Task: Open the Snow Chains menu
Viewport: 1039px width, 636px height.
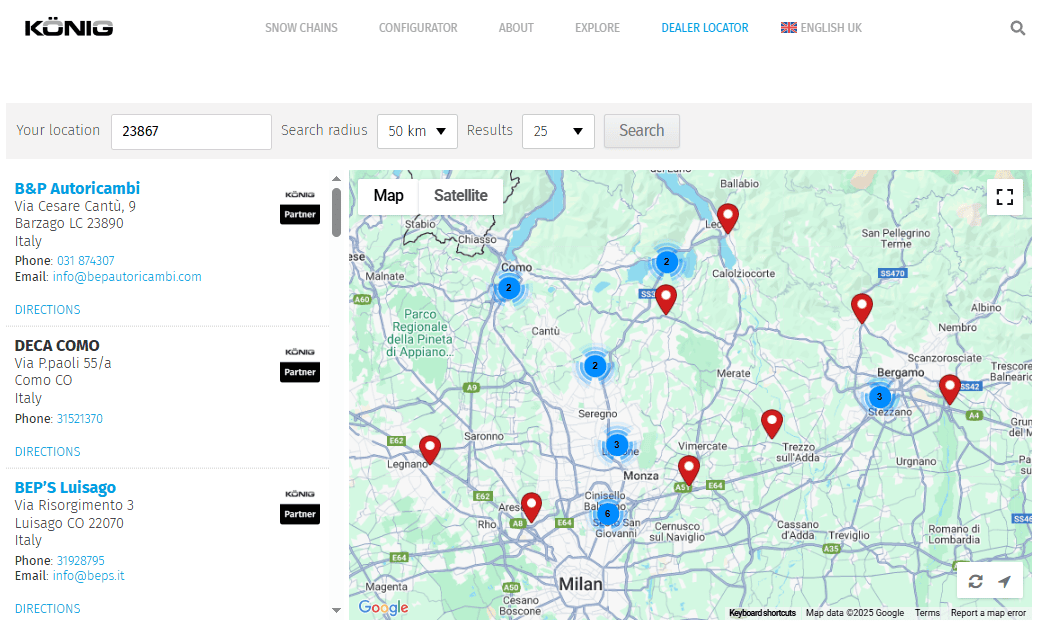Action: [301, 28]
